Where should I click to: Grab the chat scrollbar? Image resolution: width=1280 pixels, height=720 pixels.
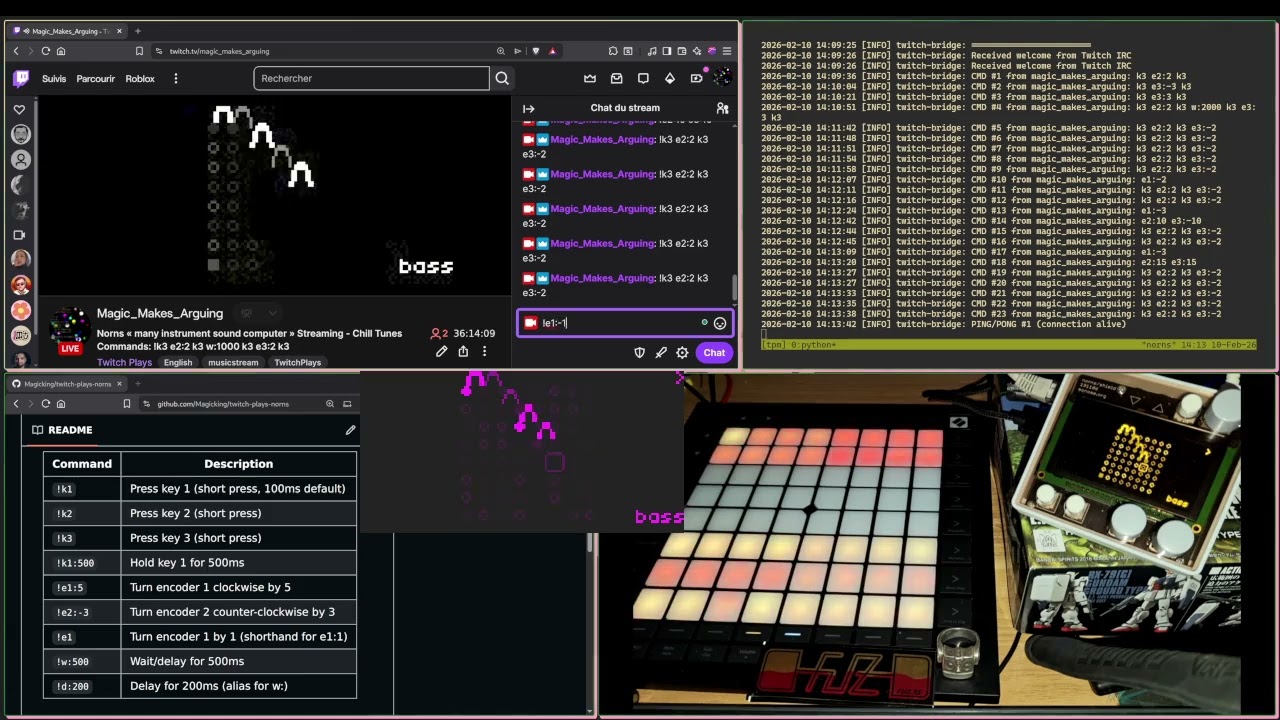point(735,290)
